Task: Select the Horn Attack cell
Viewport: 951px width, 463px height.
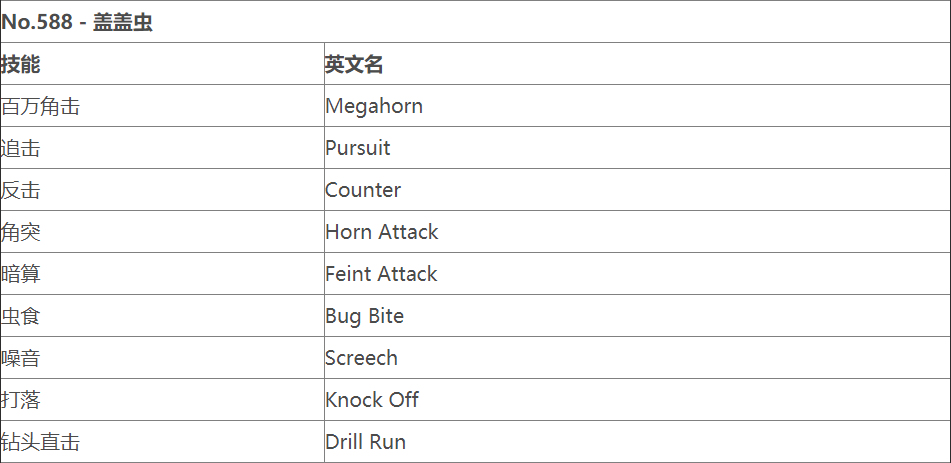Action: pyautogui.click(x=382, y=232)
